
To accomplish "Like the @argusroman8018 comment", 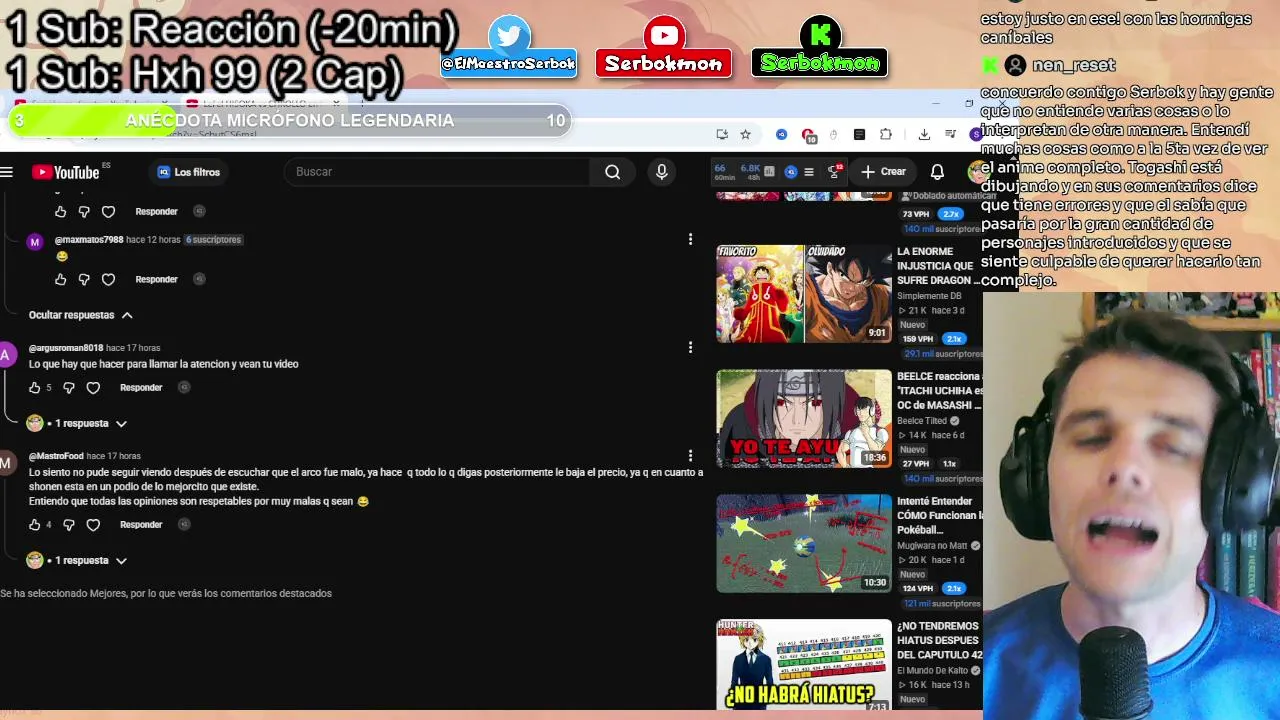I will [35, 388].
